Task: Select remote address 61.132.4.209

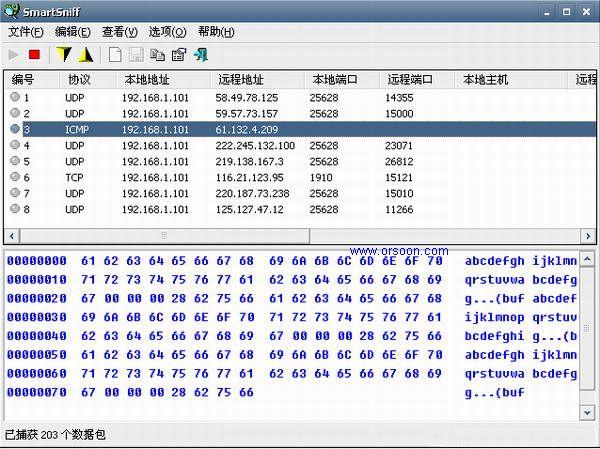Action: (246, 129)
